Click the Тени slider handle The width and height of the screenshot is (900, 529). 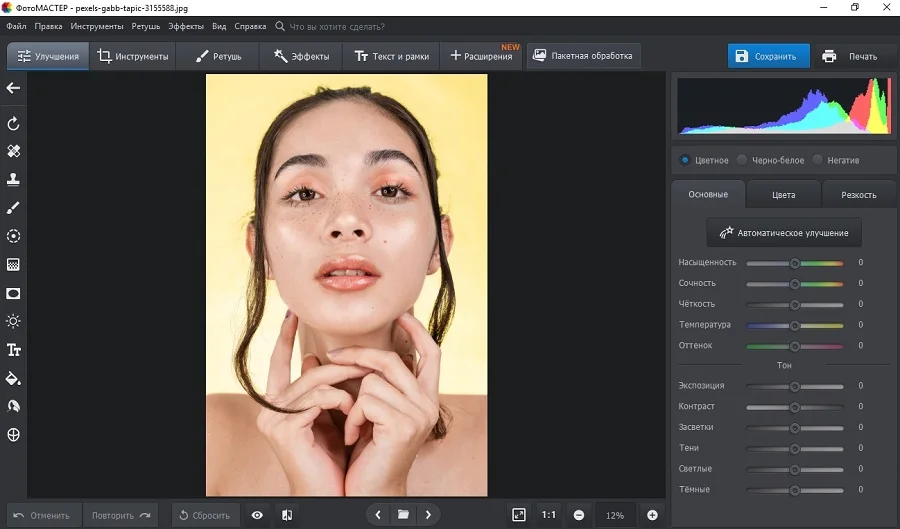click(x=795, y=449)
